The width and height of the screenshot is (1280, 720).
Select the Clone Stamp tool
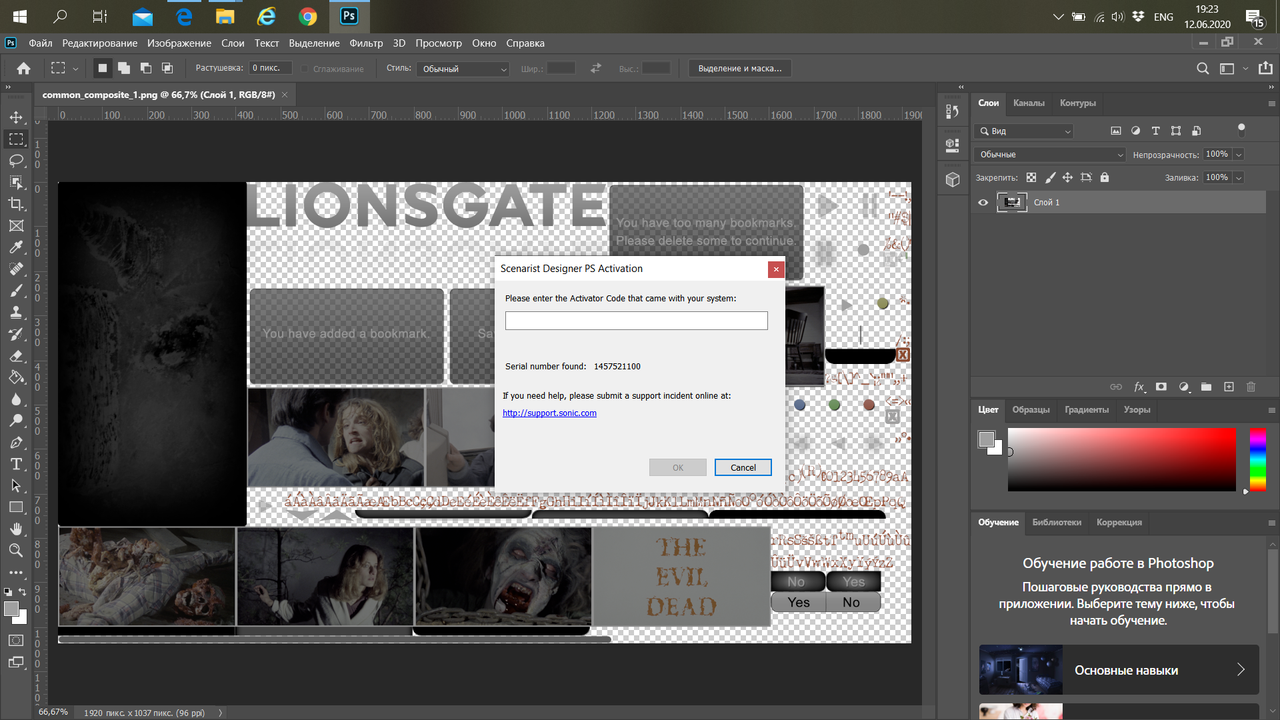pos(16,312)
